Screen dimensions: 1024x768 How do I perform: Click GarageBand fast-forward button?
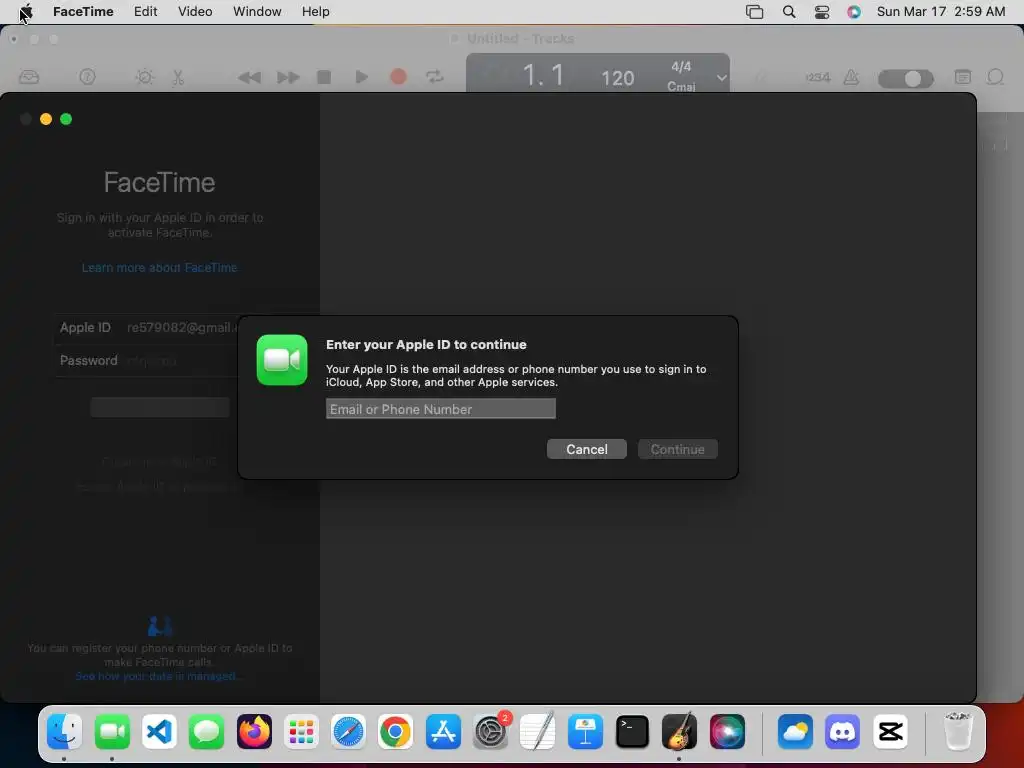coord(288,78)
